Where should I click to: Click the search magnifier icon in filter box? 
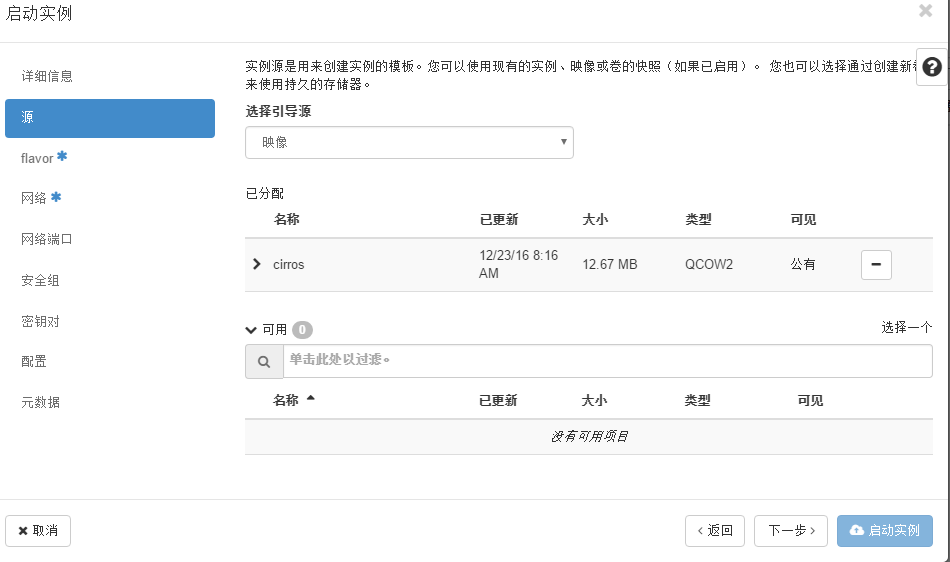[x=264, y=362]
